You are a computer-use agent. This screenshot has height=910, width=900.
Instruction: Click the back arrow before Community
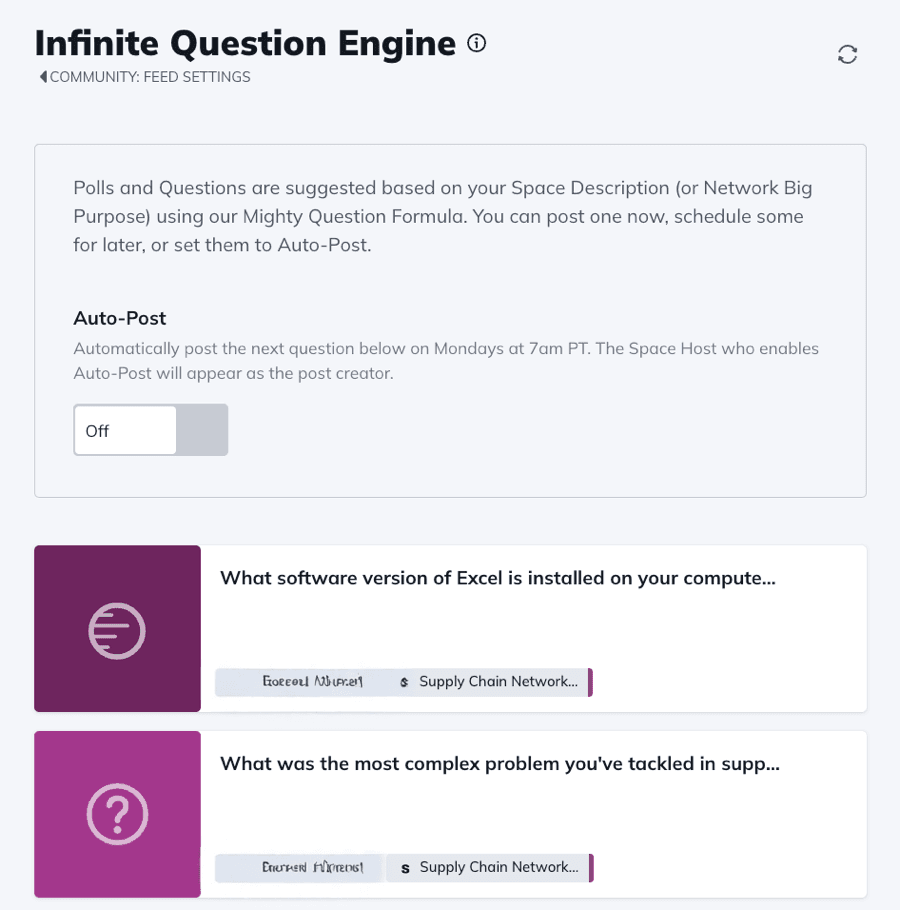tap(43, 77)
